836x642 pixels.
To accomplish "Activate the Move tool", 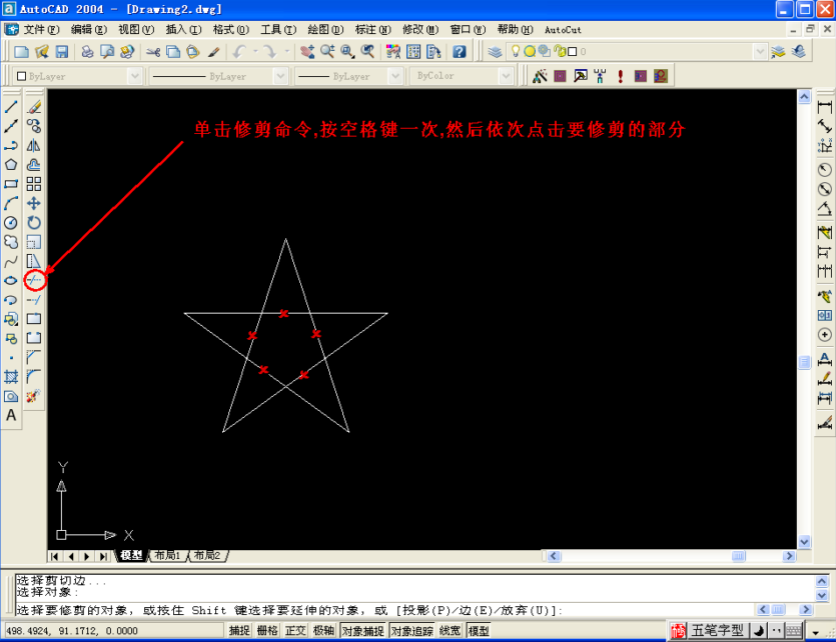I will pos(34,203).
